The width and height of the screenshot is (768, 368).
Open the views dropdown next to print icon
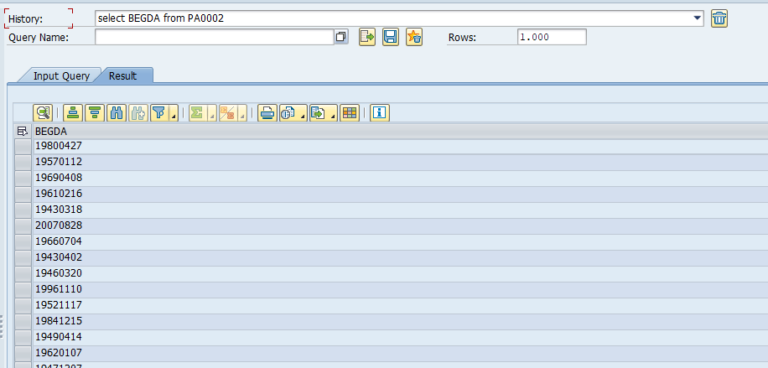click(302, 116)
